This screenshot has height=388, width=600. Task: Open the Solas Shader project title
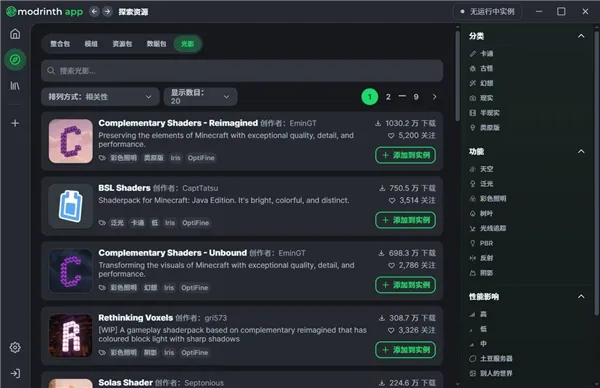pyautogui.click(x=126, y=383)
